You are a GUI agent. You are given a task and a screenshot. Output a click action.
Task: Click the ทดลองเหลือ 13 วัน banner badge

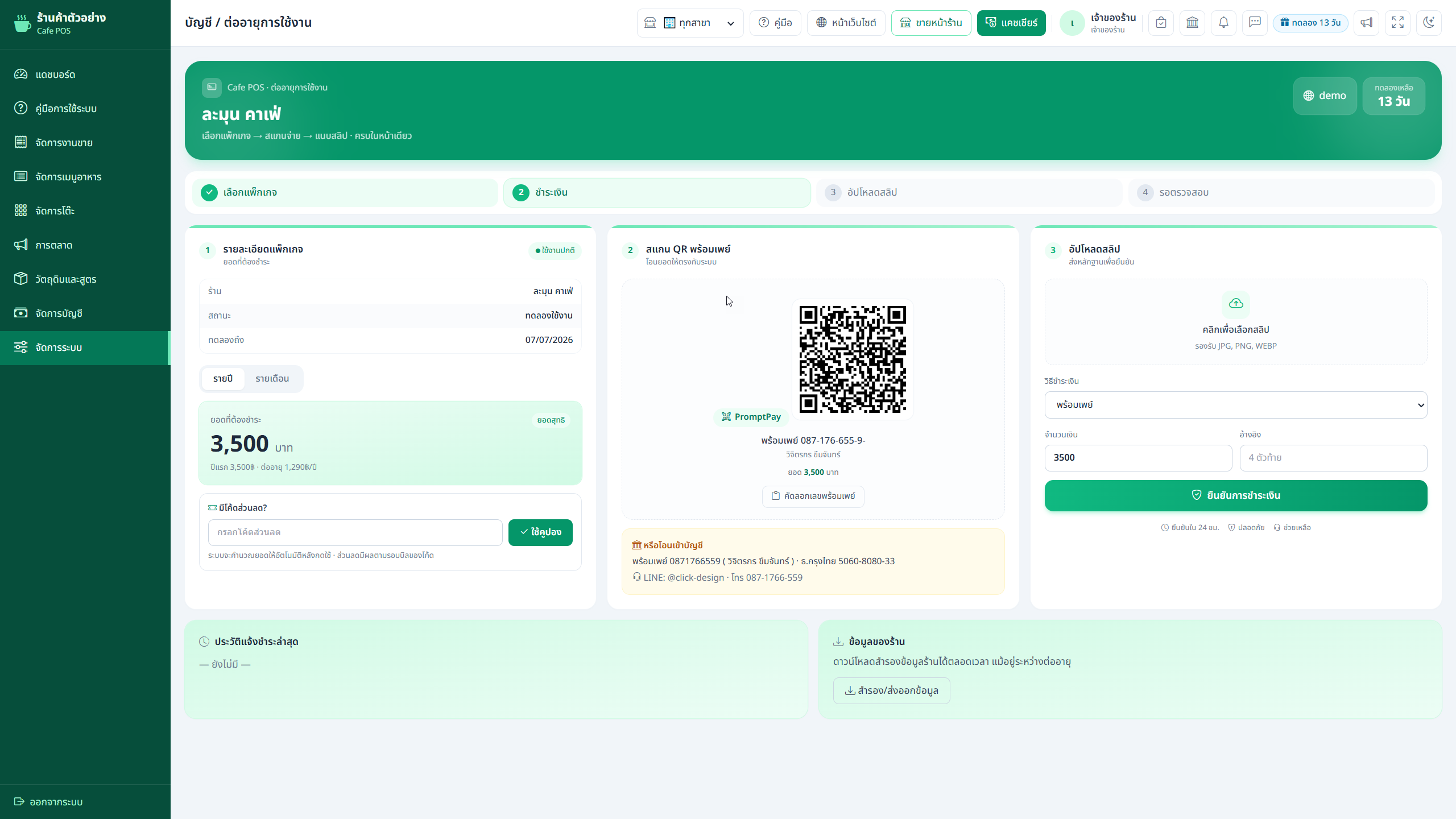[x=1393, y=96]
